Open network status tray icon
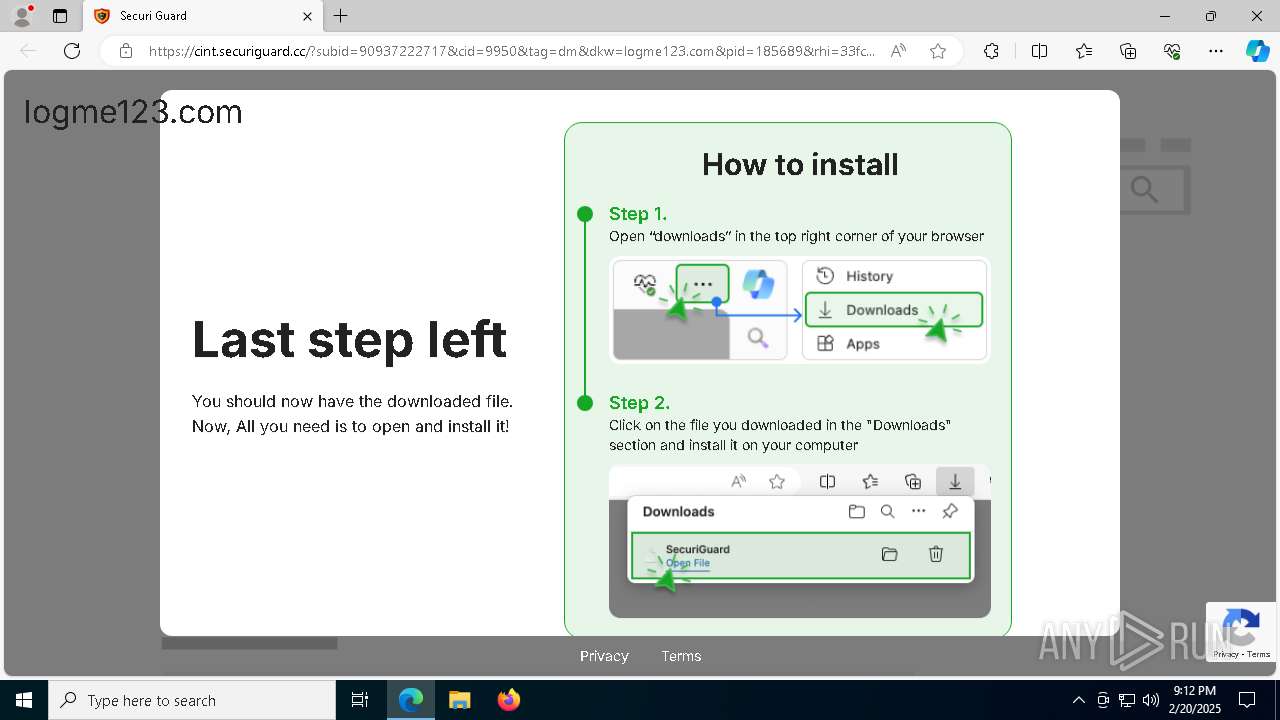The height and width of the screenshot is (720, 1280). [x=1127, y=700]
